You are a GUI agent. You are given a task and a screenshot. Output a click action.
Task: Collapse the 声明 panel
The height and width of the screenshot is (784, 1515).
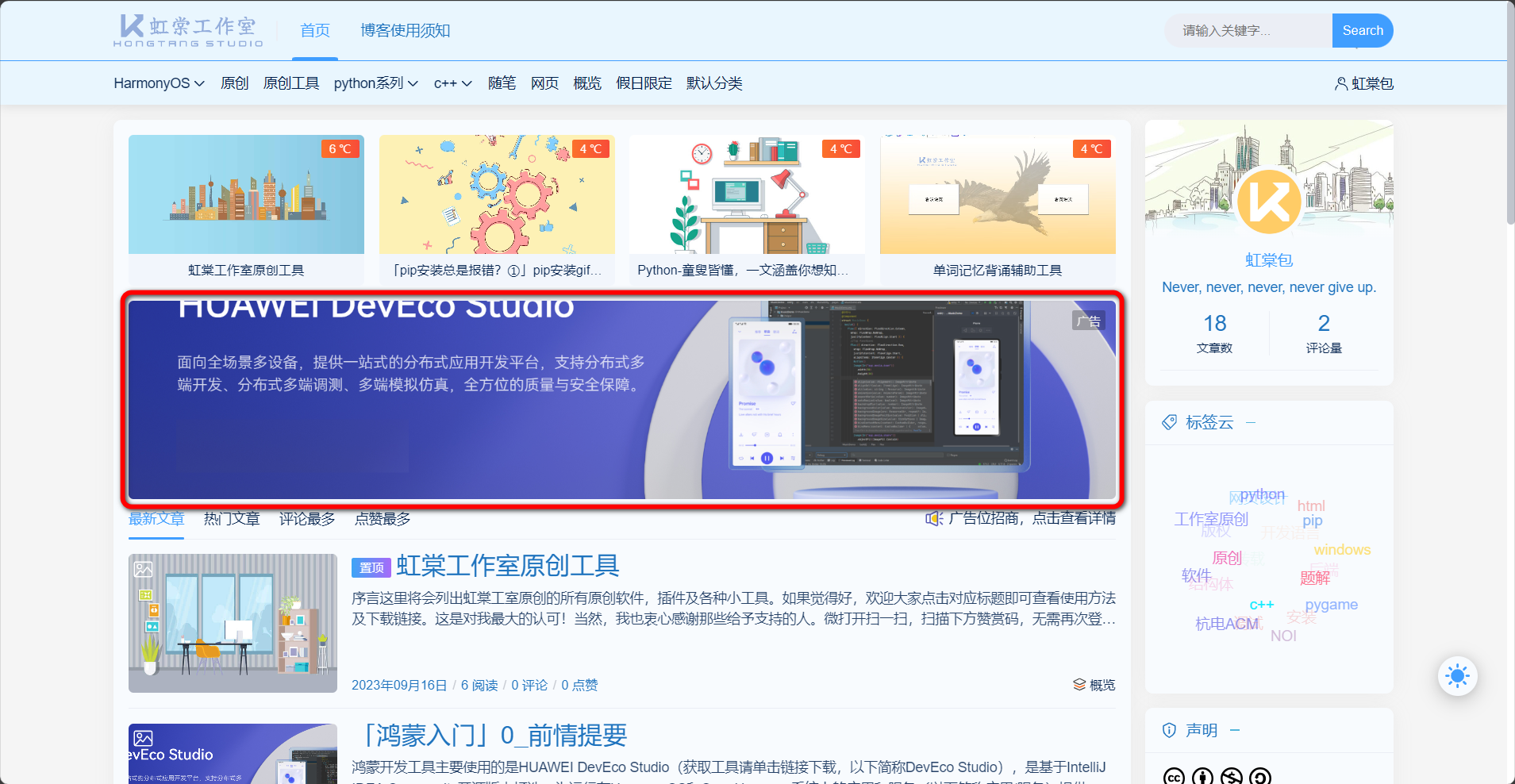pos(1235,730)
